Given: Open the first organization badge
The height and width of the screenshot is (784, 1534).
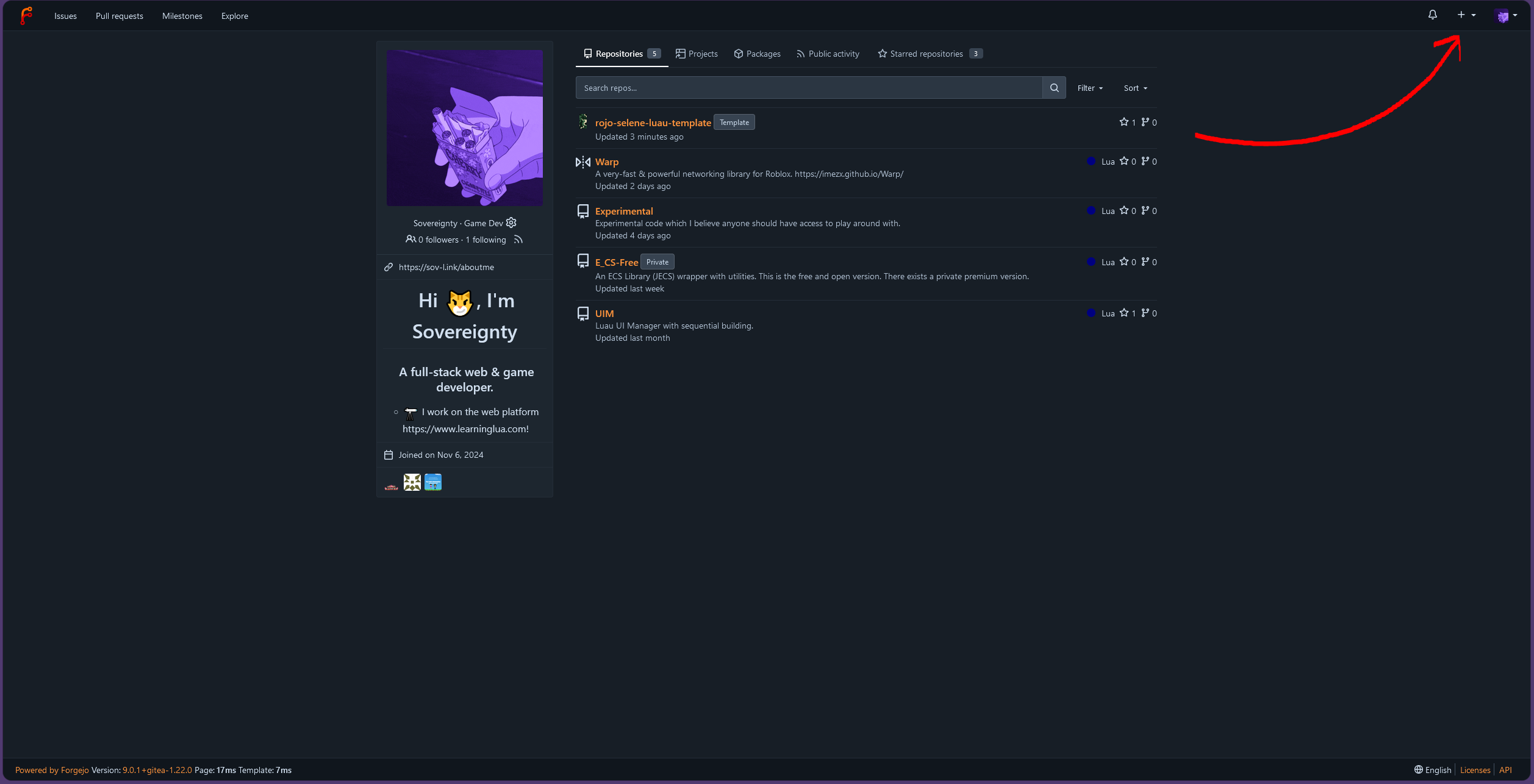Looking at the screenshot, I should pos(391,483).
